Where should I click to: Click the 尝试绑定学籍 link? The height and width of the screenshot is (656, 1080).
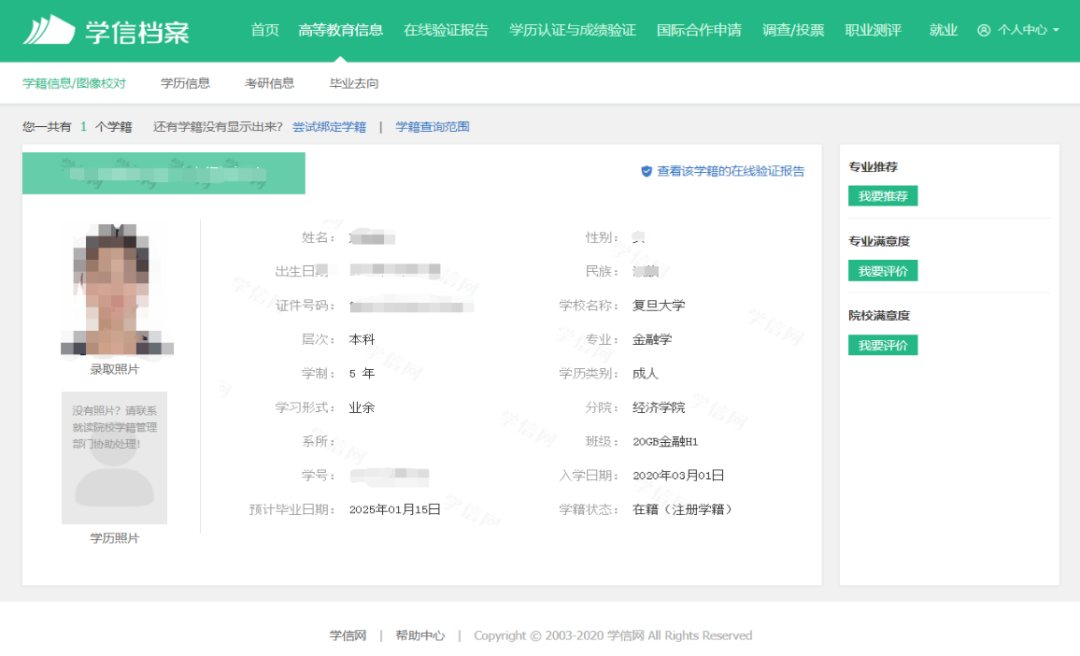click(x=329, y=127)
